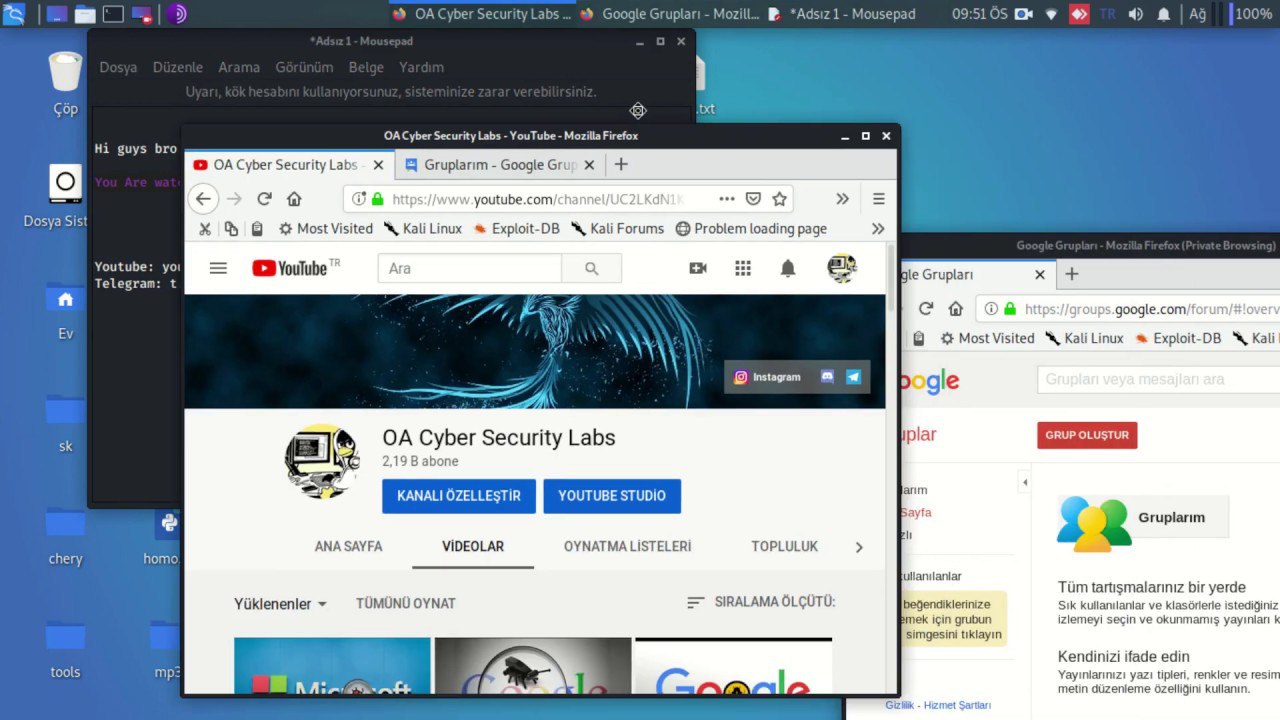
Task: Select the OYNATMA LİSTELERİ channel tab
Action: click(627, 546)
